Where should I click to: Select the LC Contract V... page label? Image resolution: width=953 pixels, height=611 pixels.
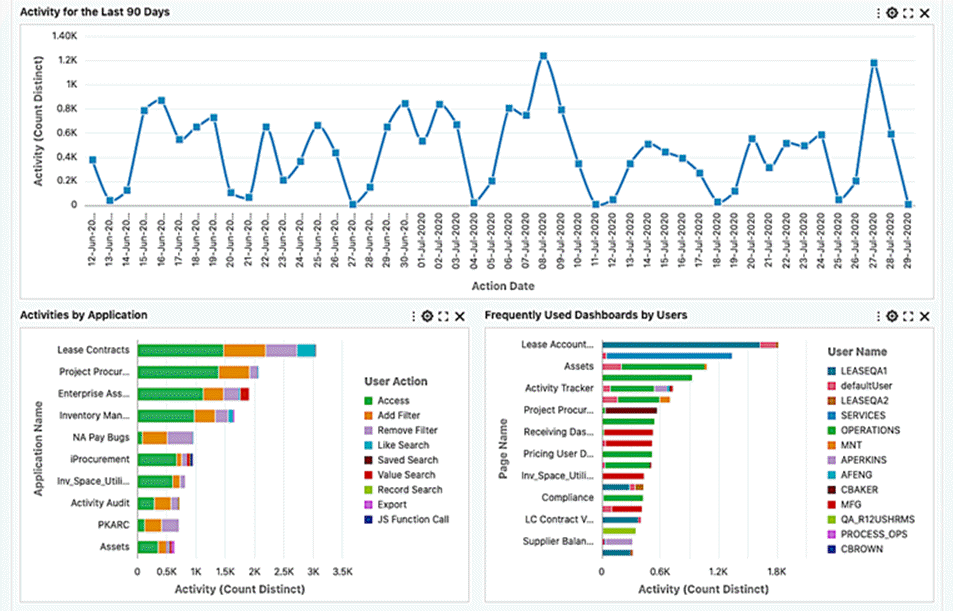(x=559, y=519)
